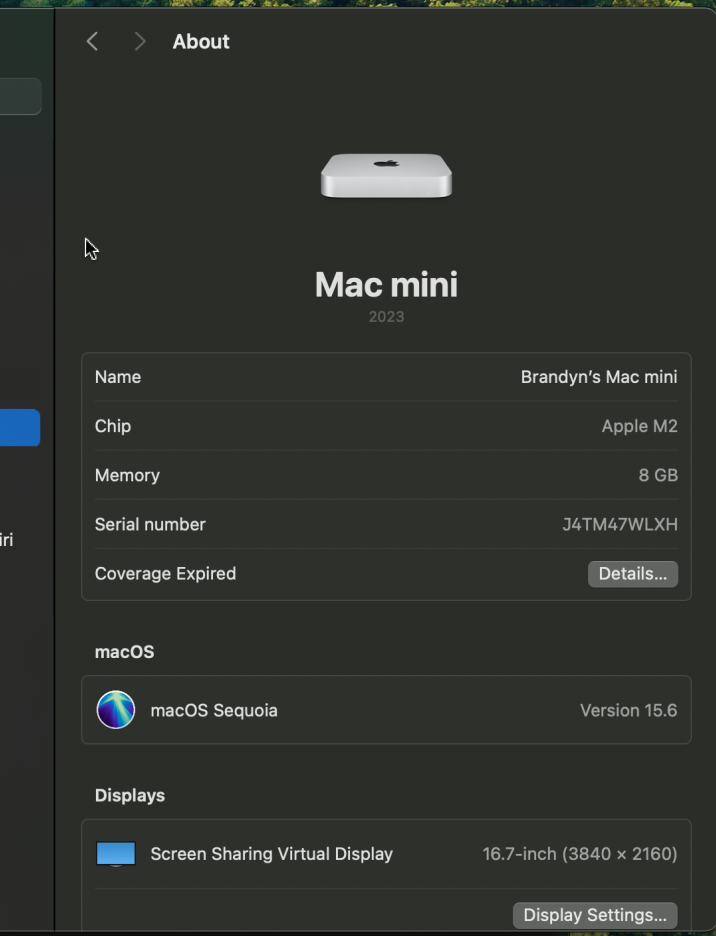The image size is (716, 936).
Task: Click the macOS Sequoia label
Action: (214, 710)
